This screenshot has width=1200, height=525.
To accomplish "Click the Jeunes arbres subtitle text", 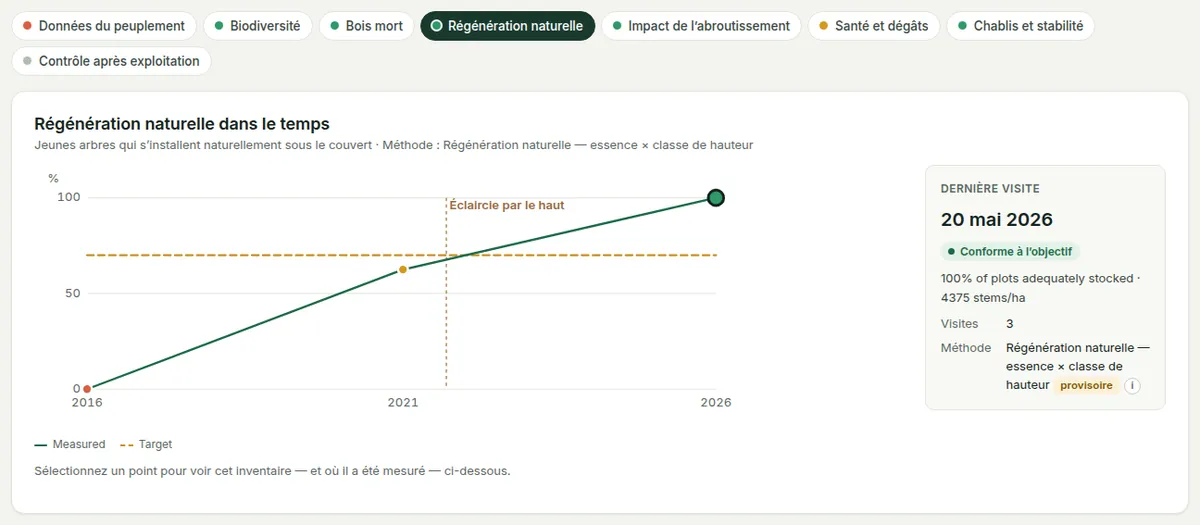I will coord(394,145).
